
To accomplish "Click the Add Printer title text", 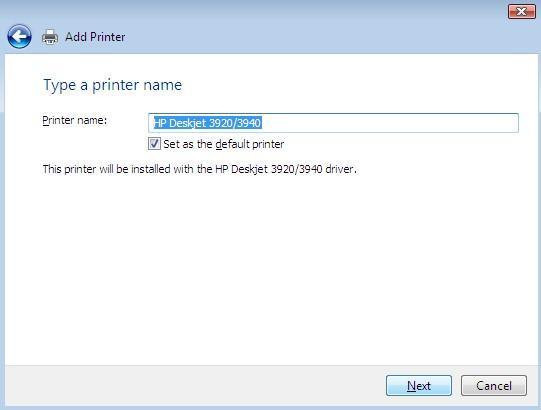I will coord(95,37).
